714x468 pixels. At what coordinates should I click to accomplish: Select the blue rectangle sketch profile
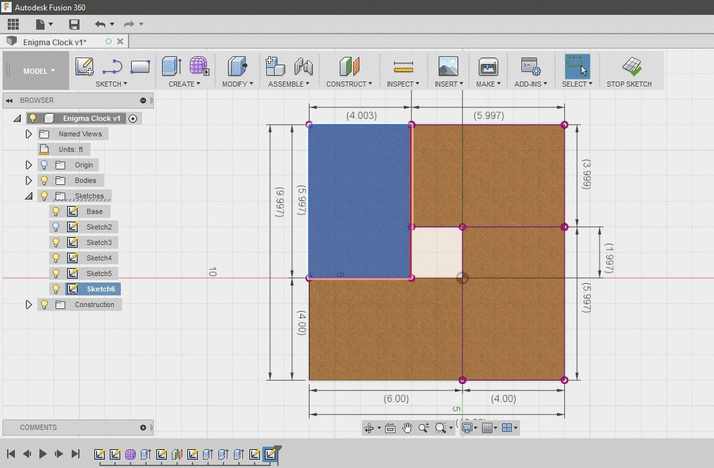359,200
